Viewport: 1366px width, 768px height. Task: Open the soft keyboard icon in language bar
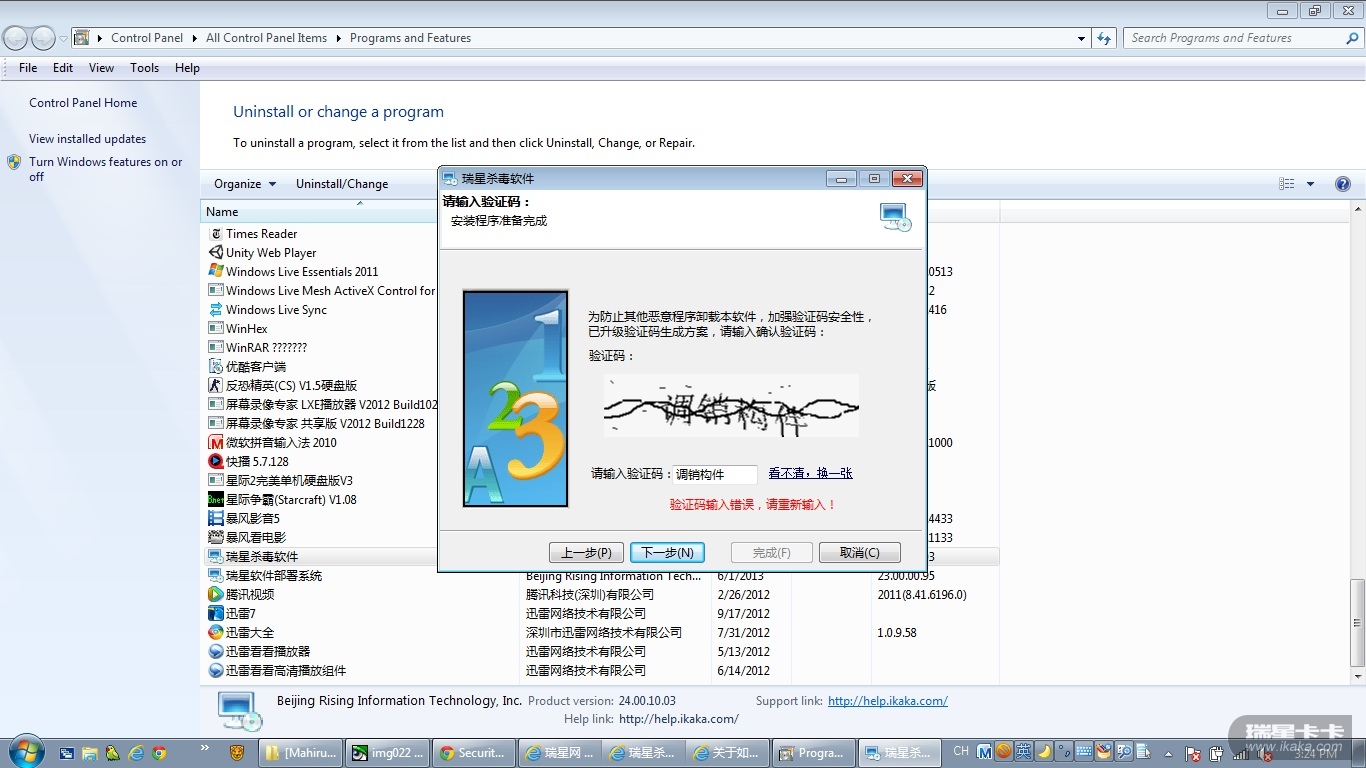1084,751
